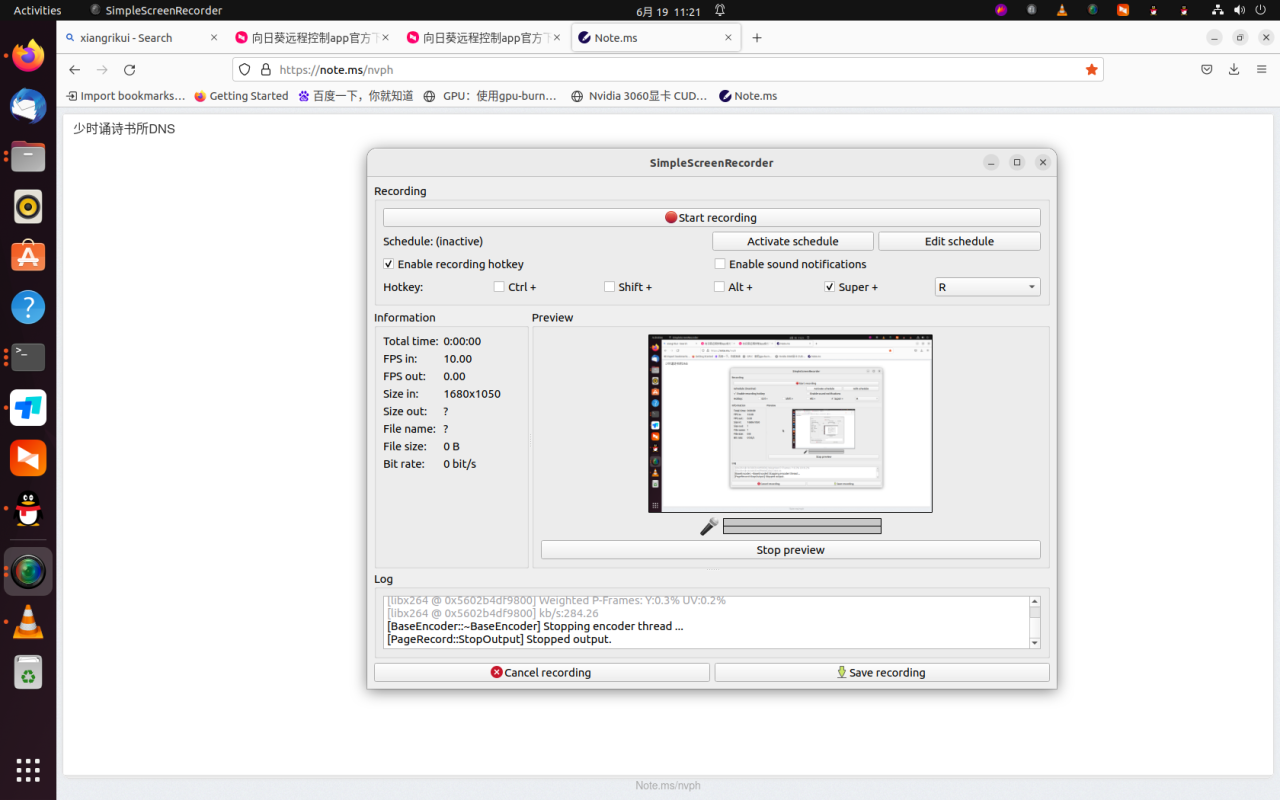Open the network icon in top bar
The height and width of the screenshot is (800, 1280).
click(x=1217, y=10)
